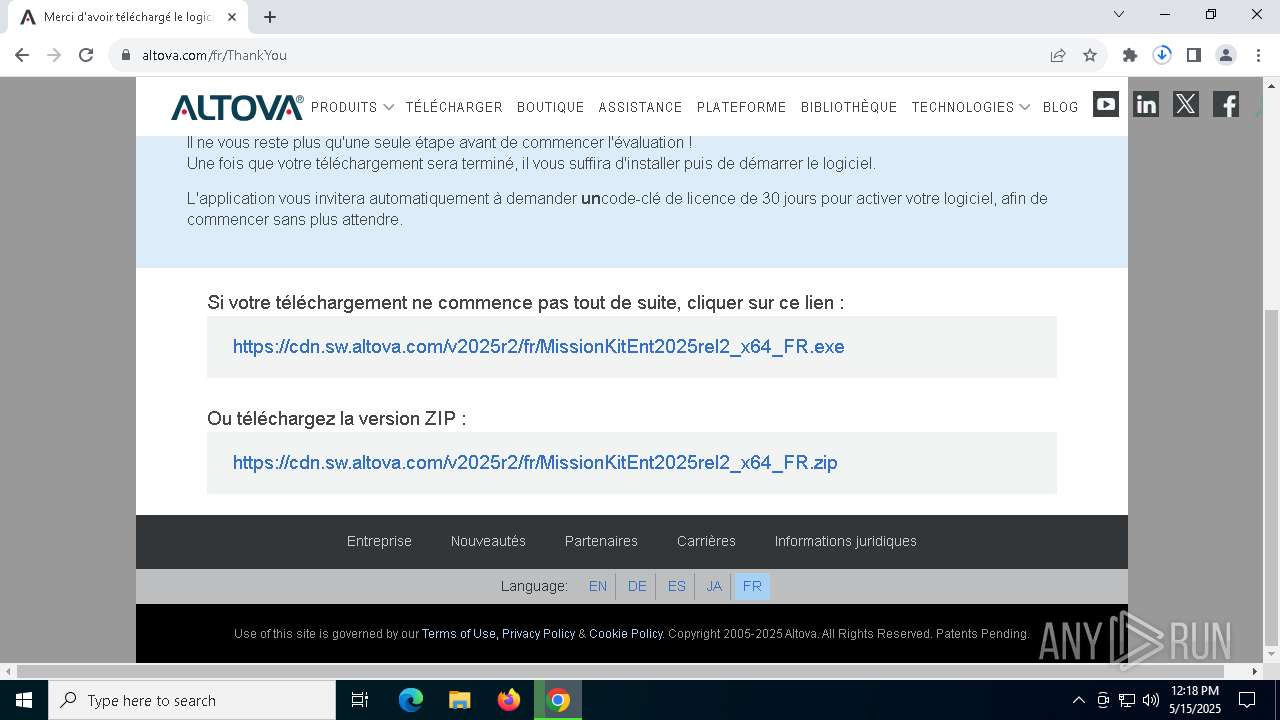Open ASSISTANCE menu item
This screenshot has width=1280, height=720.
point(640,107)
